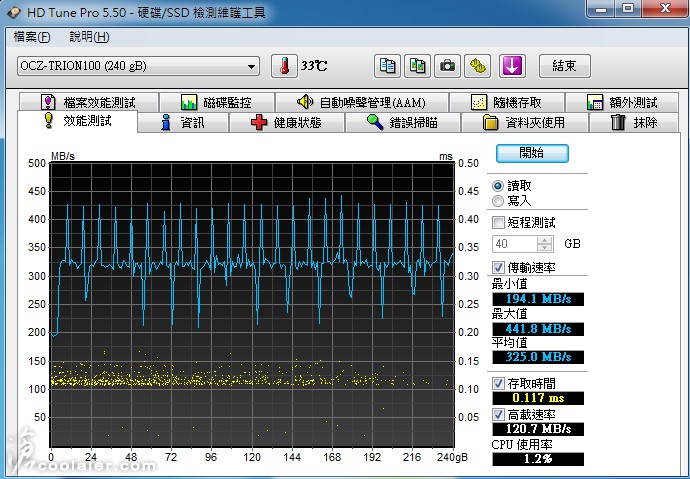Close the HD Tune Pro window
690x479 pixels.
click(665, 8)
